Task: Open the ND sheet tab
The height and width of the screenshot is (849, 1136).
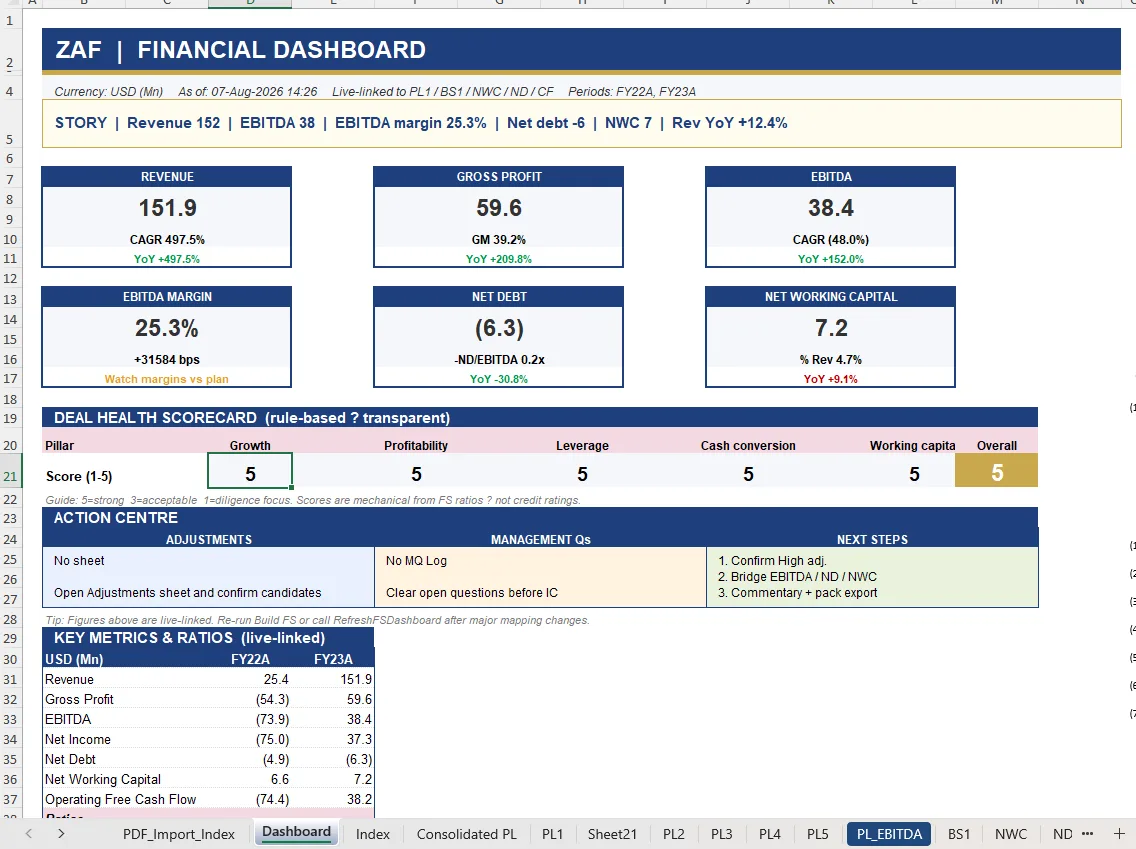Action: (1062, 834)
